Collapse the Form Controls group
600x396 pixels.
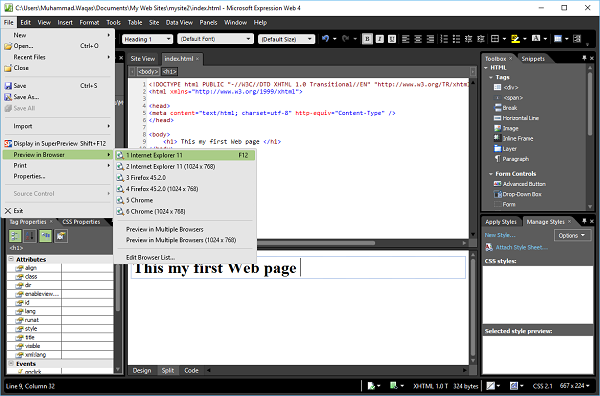(491, 174)
